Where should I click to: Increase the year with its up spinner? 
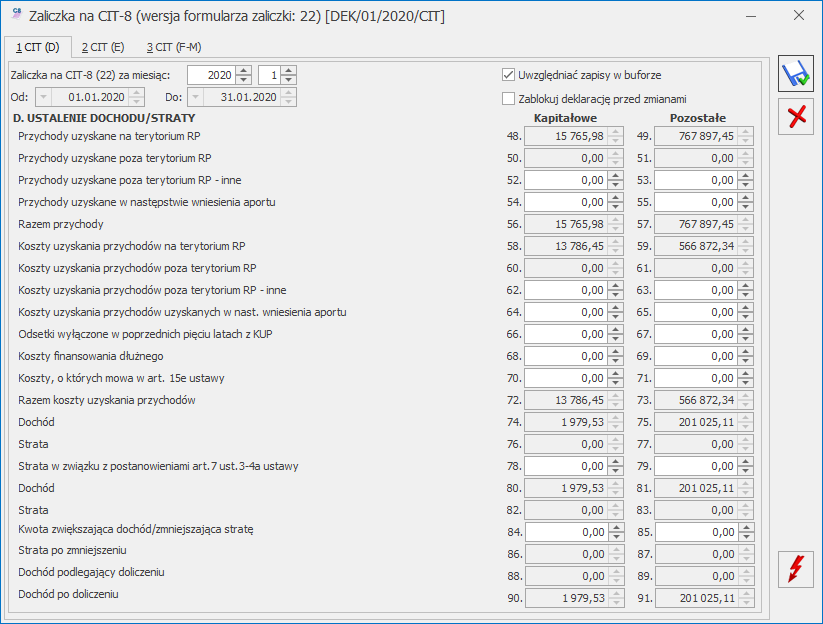tap(244, 70)
